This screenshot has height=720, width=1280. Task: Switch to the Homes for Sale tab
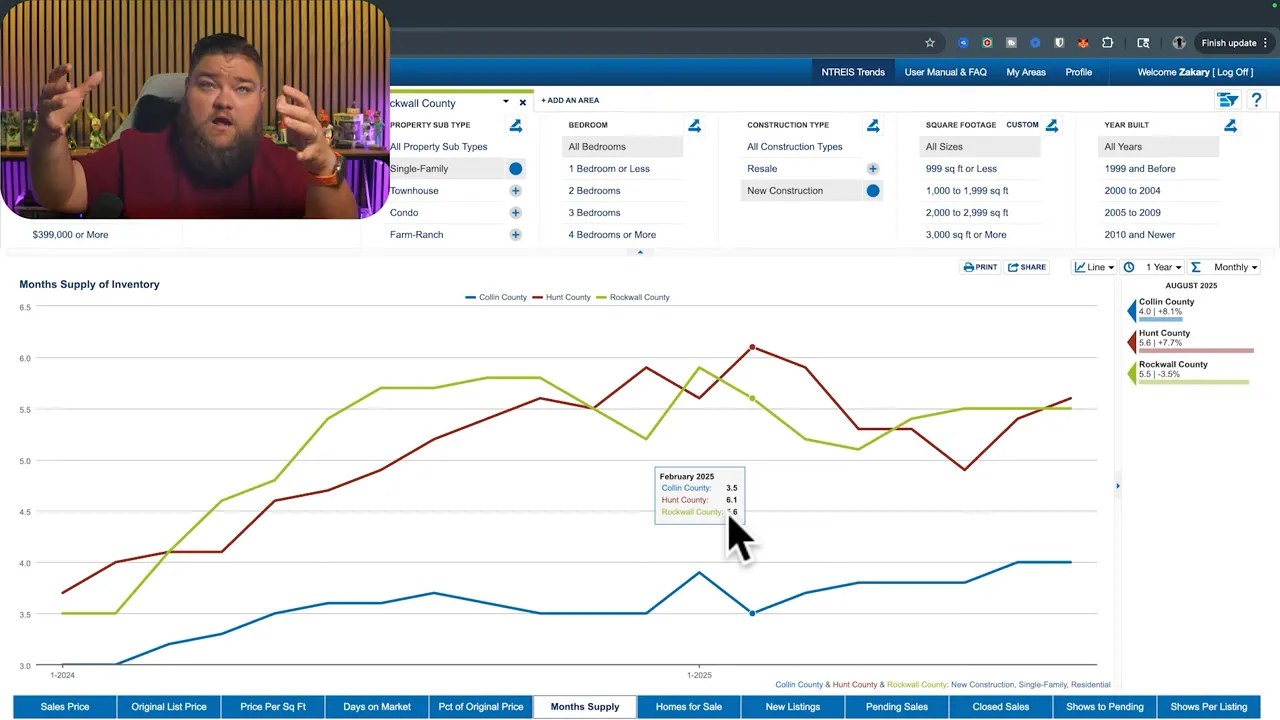(x=688, y=707)
